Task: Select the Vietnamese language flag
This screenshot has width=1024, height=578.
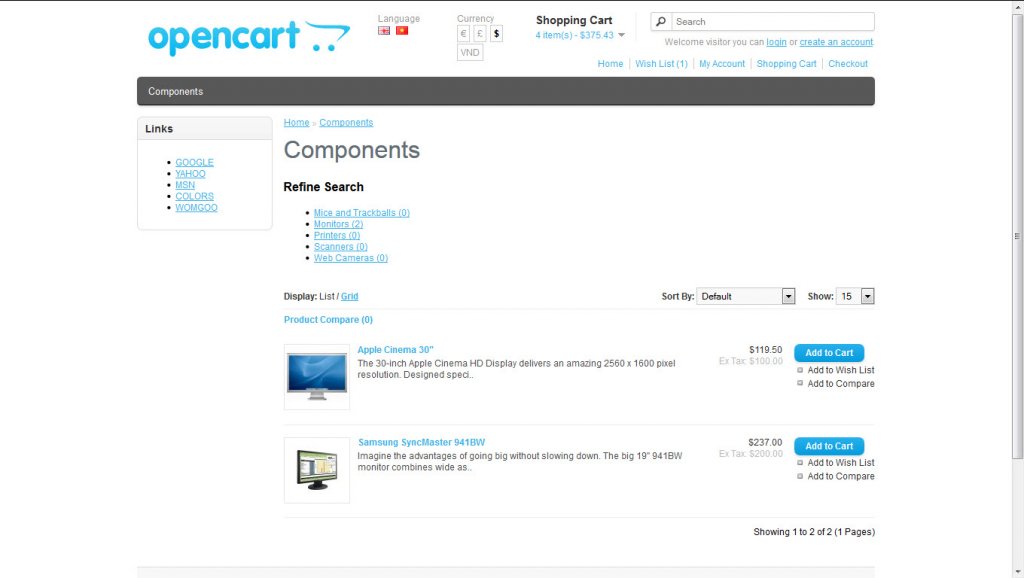Action: [x=402, y=31]
